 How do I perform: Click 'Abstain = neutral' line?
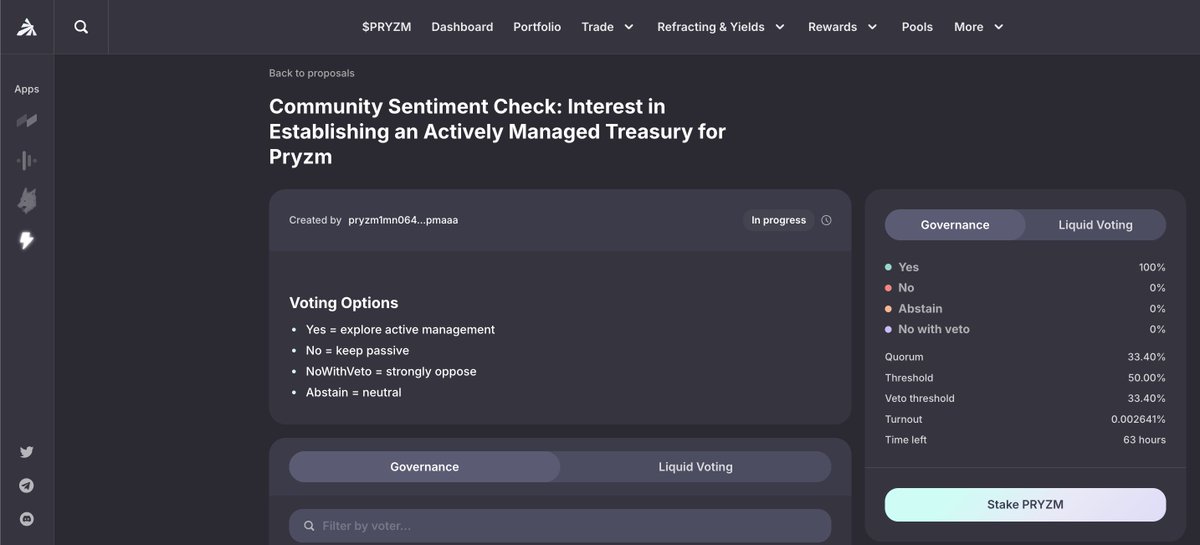point(353,392)
